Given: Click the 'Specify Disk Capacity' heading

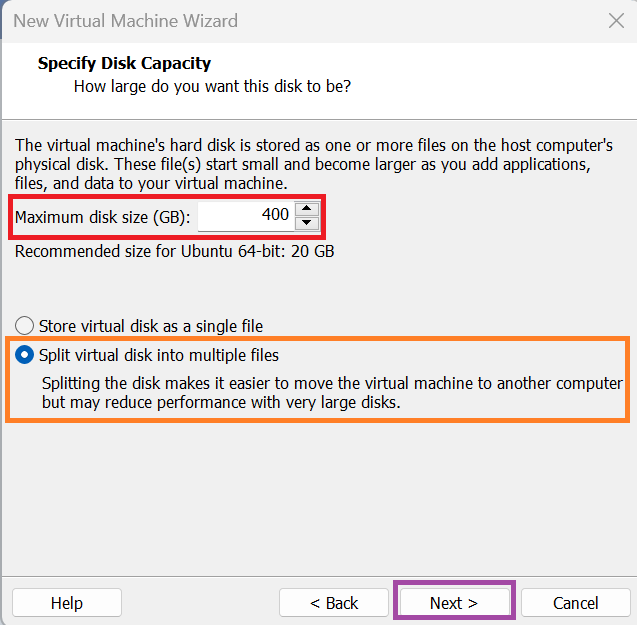Looking at the screenshot, I should 124,63.
